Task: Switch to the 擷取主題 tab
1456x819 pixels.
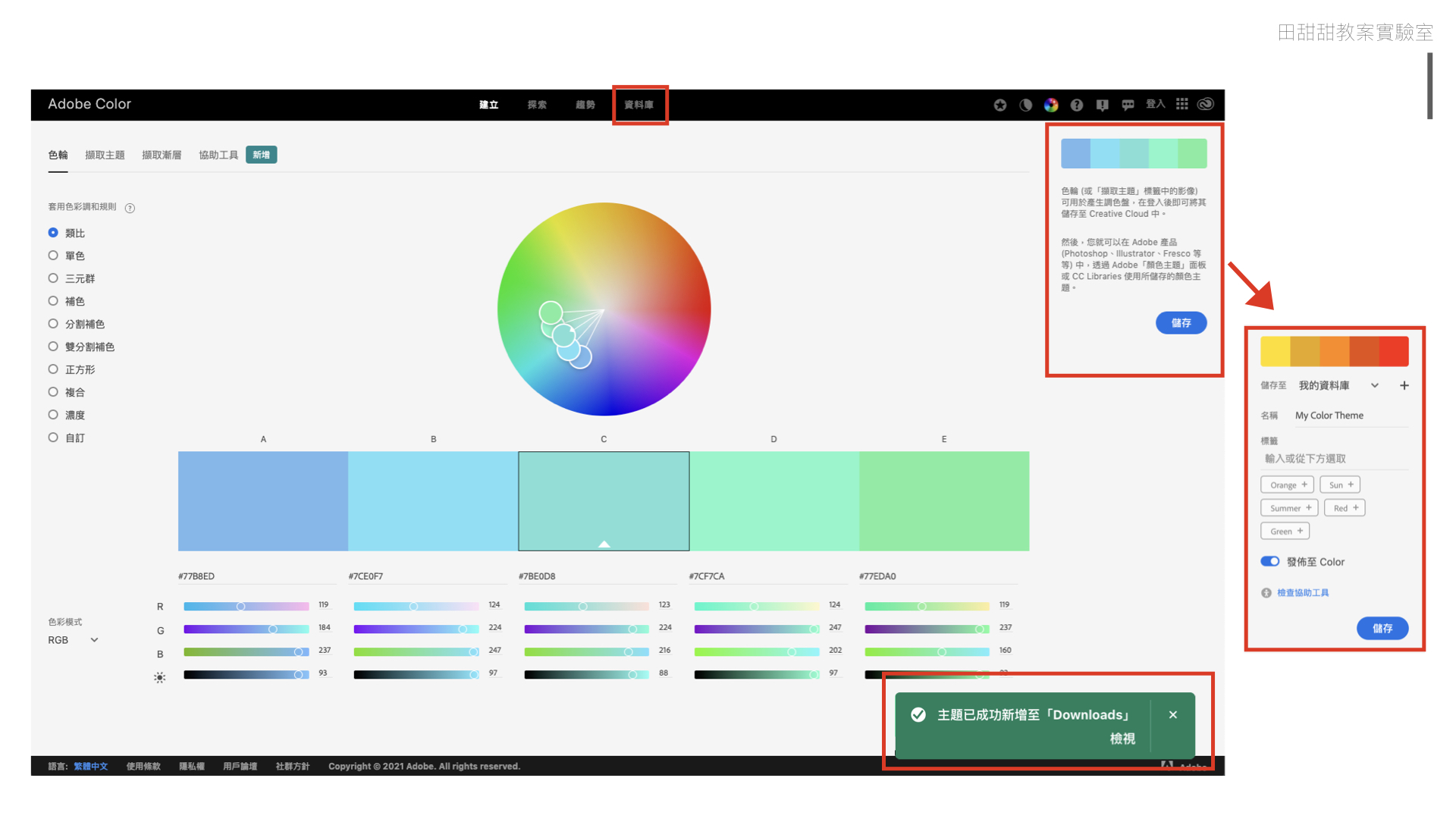Action: pos(105,155)
